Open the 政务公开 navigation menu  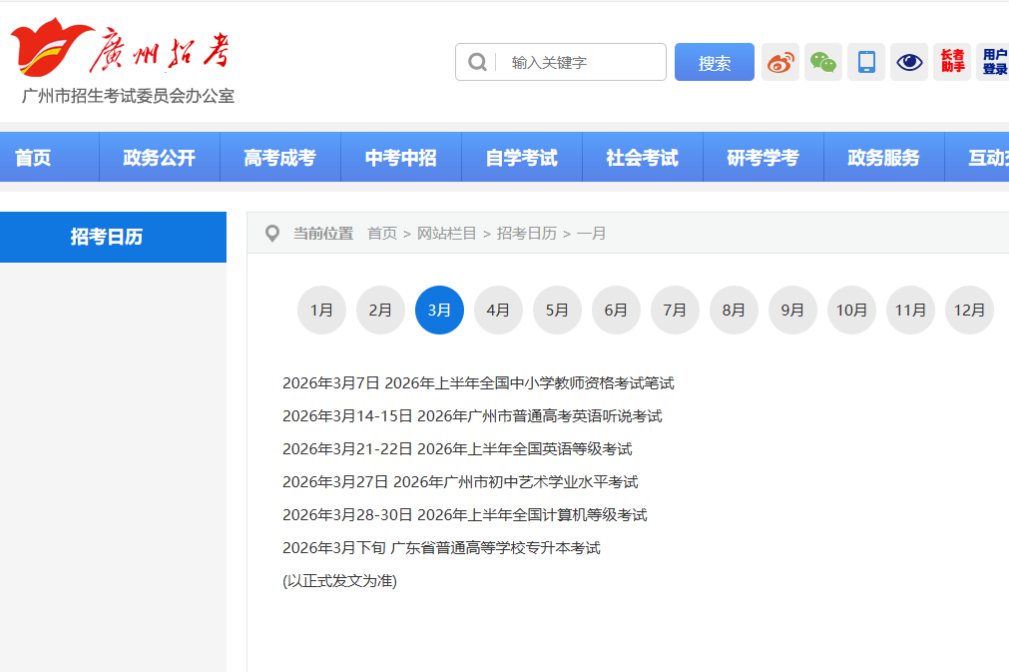[159, 158]
